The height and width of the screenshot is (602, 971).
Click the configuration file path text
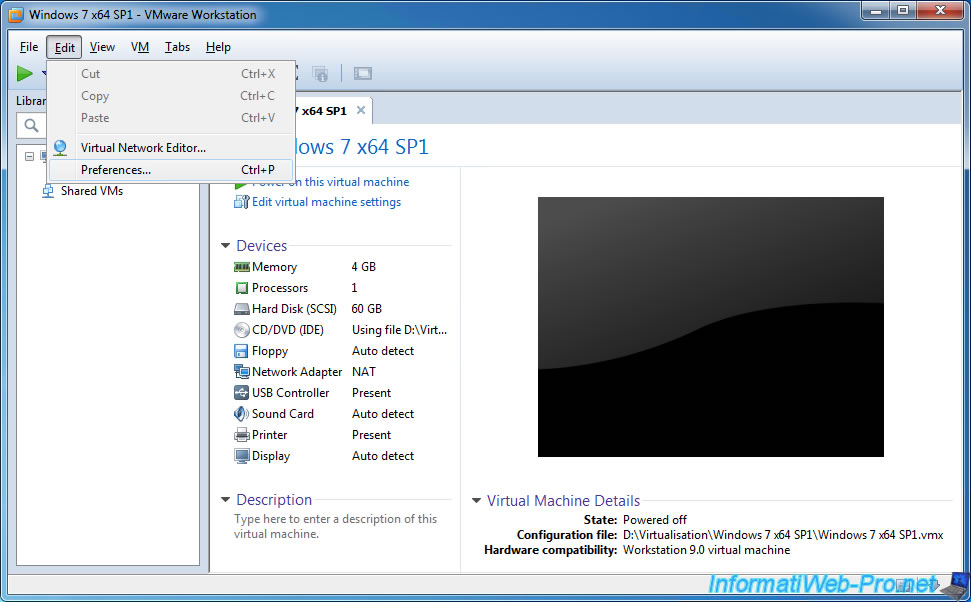[x=783, y=534]
